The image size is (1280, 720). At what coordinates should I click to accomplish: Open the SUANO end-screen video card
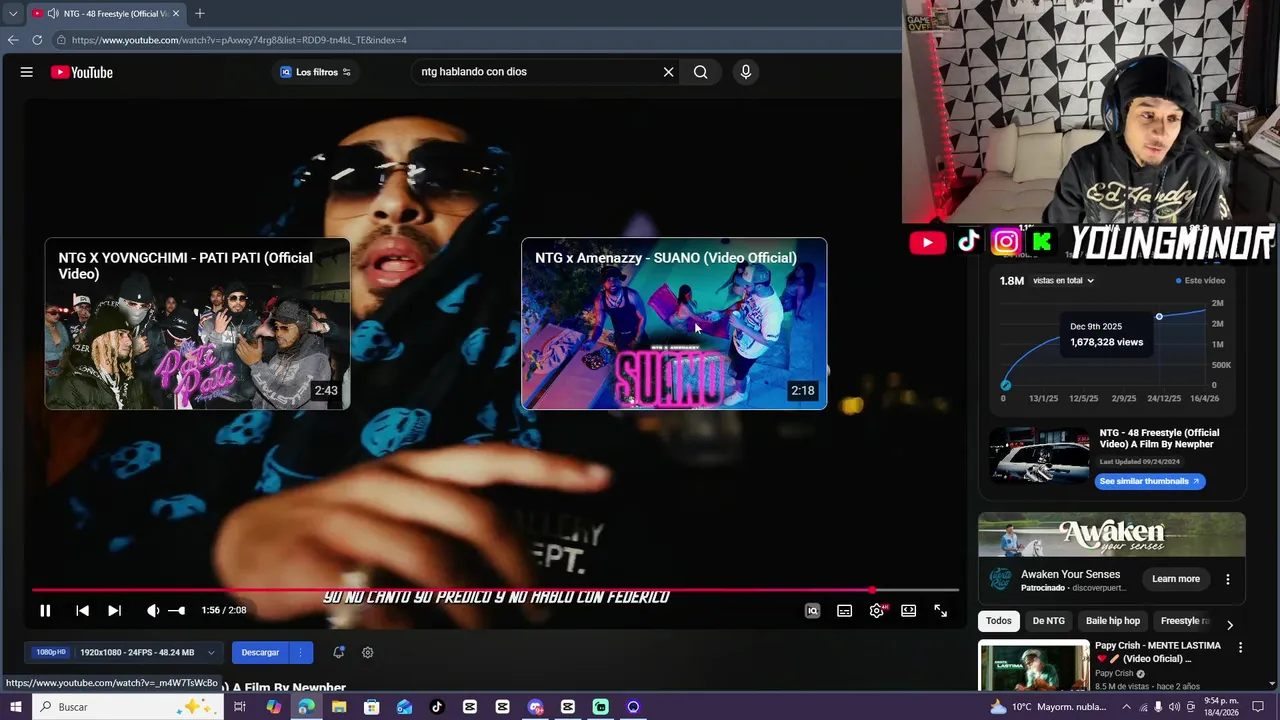click(x=674, y=324)
